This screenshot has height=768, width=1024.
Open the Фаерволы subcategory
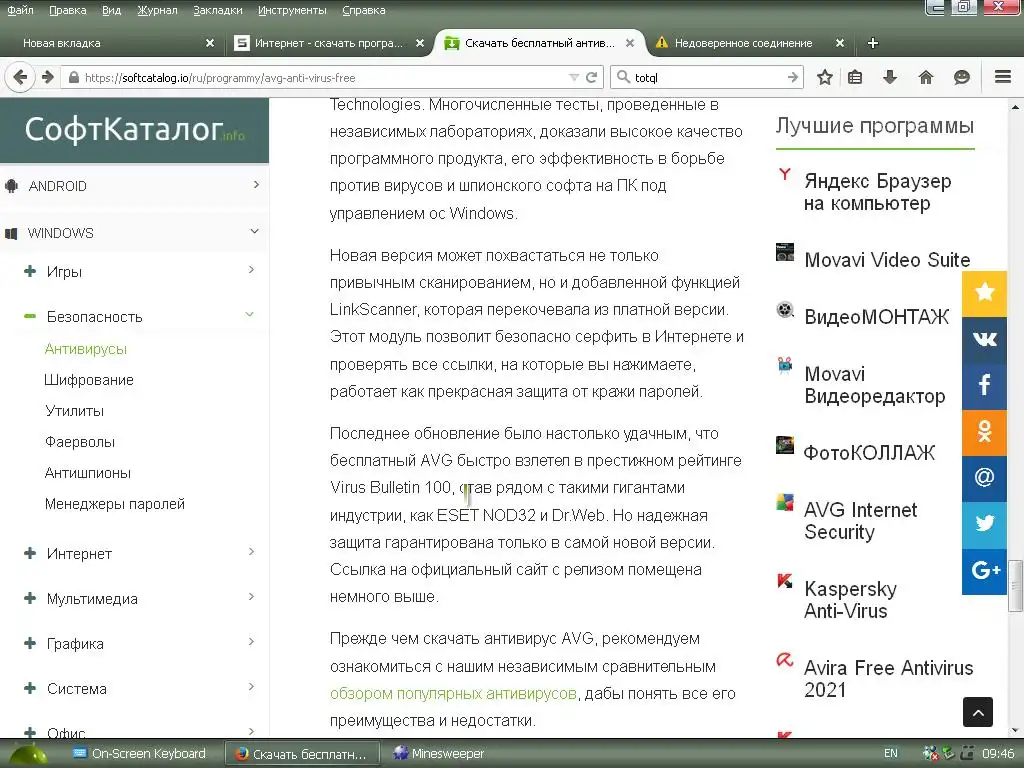[80, 442]
